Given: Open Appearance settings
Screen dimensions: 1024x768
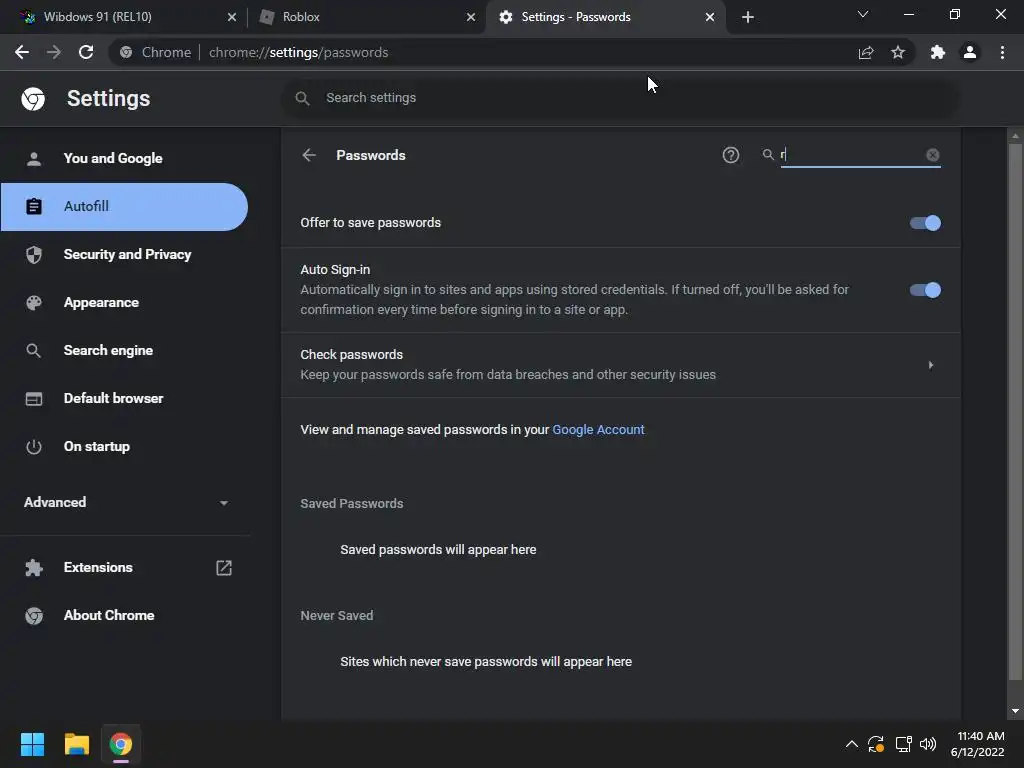Looking at the screenshot, I should [124, 302].
